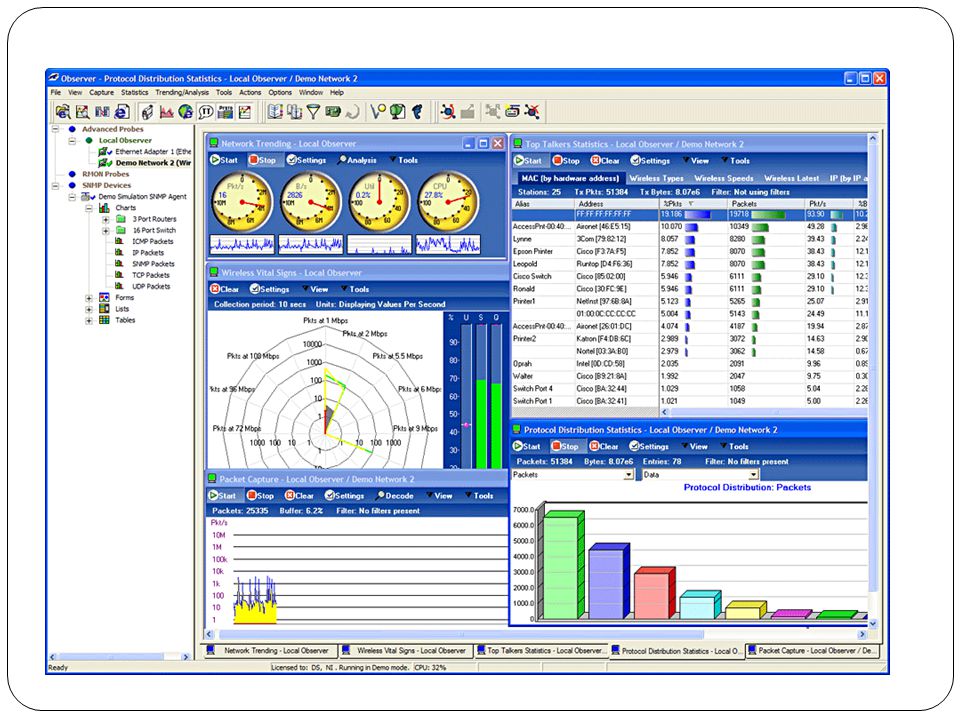Expand the Tables tree node
The image size is (960, 720).
pyautogui.click(x=89, y=320)
